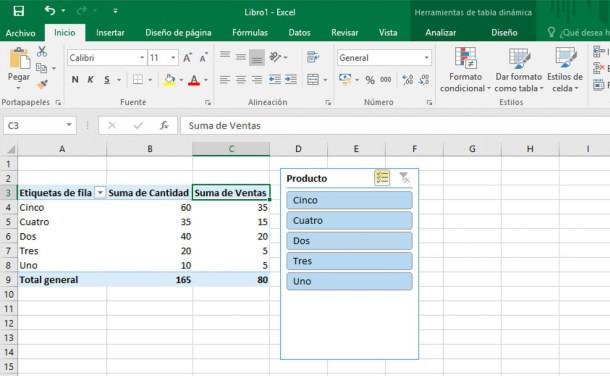
Task: Toggle bold formatting N
Action: 75,80
